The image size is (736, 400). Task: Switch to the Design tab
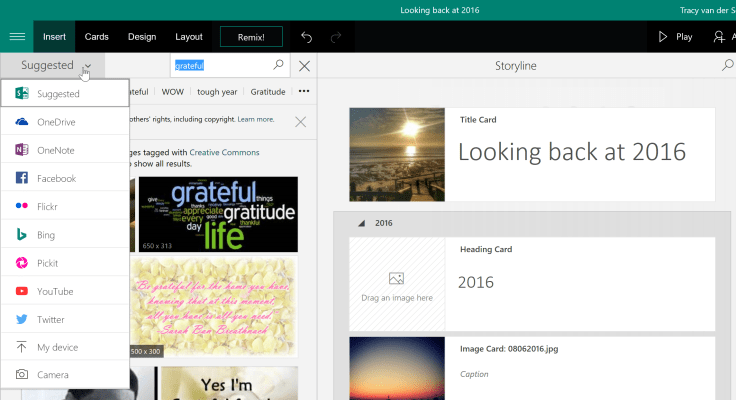[x=142, y=37]
